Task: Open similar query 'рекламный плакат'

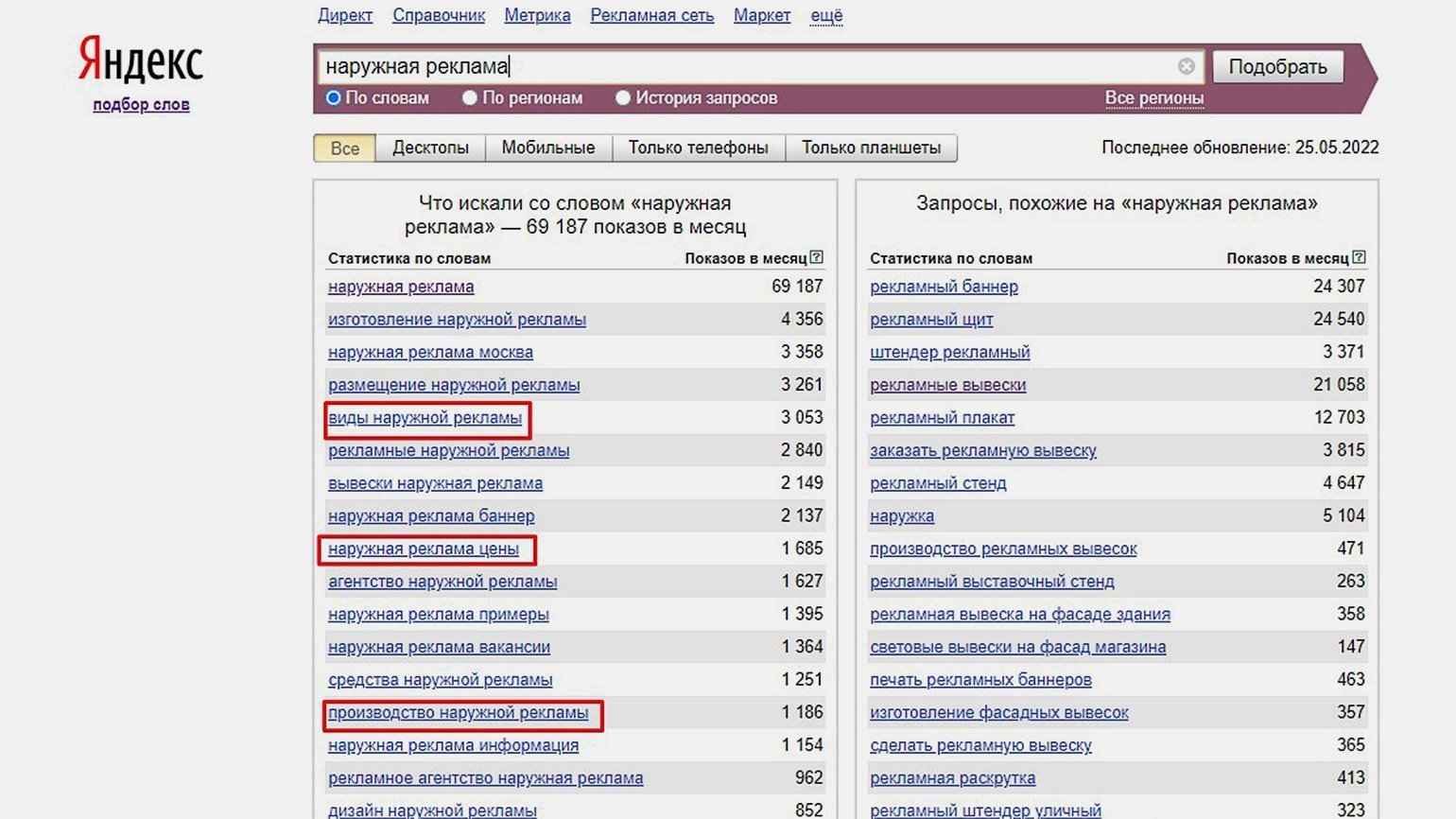Action: click(942, 418)
